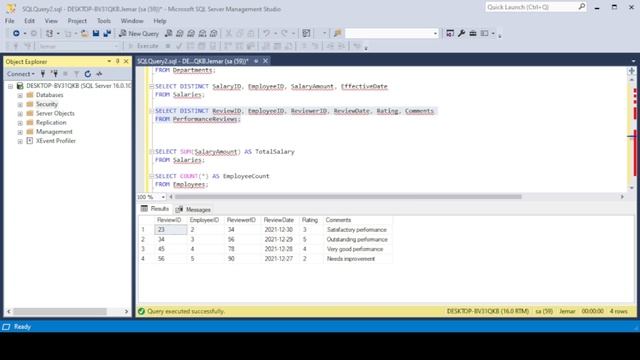This screenshot has height=360, width=640.
Task: Click the Analysis Services DAX Query icon
Action: [213, 33]
